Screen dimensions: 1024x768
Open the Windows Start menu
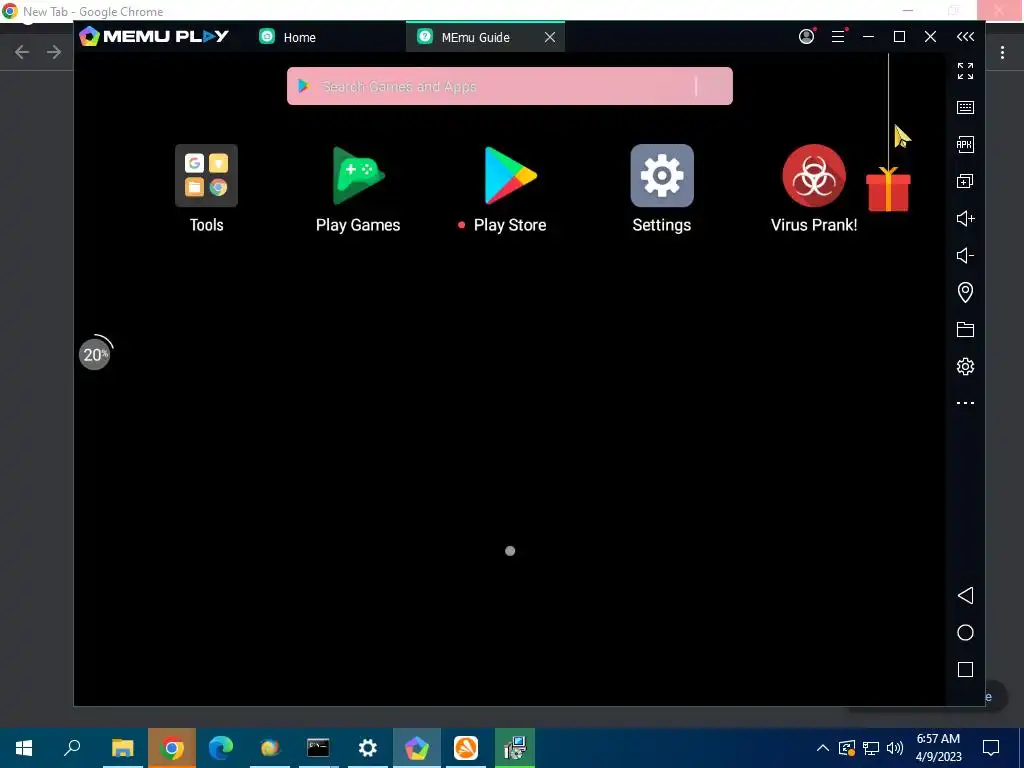coord(24,748)
